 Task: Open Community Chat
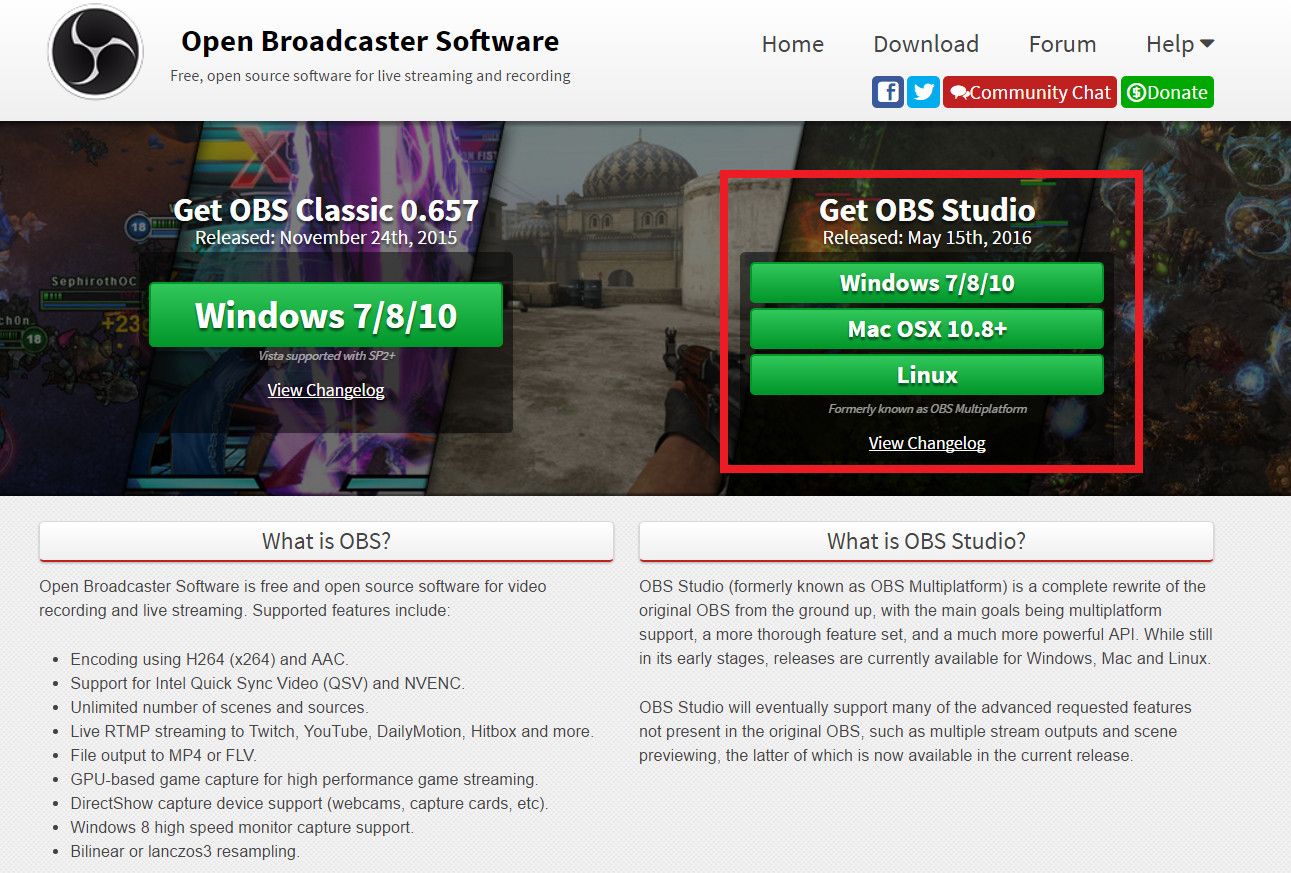tap(1029, 92)
